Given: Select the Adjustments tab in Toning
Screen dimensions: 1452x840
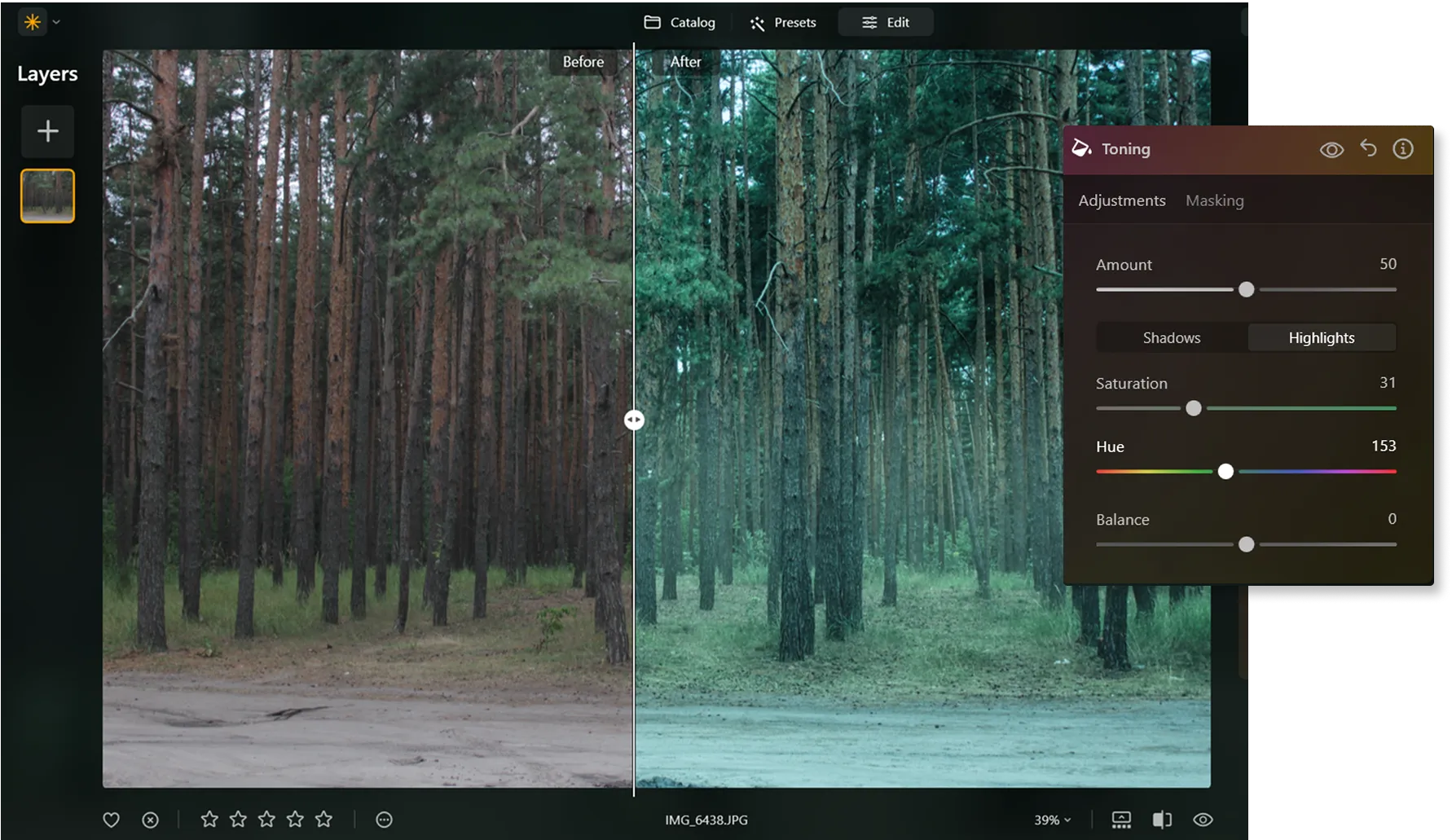Looking at the screenshot, I should (x=1122, y=200).
